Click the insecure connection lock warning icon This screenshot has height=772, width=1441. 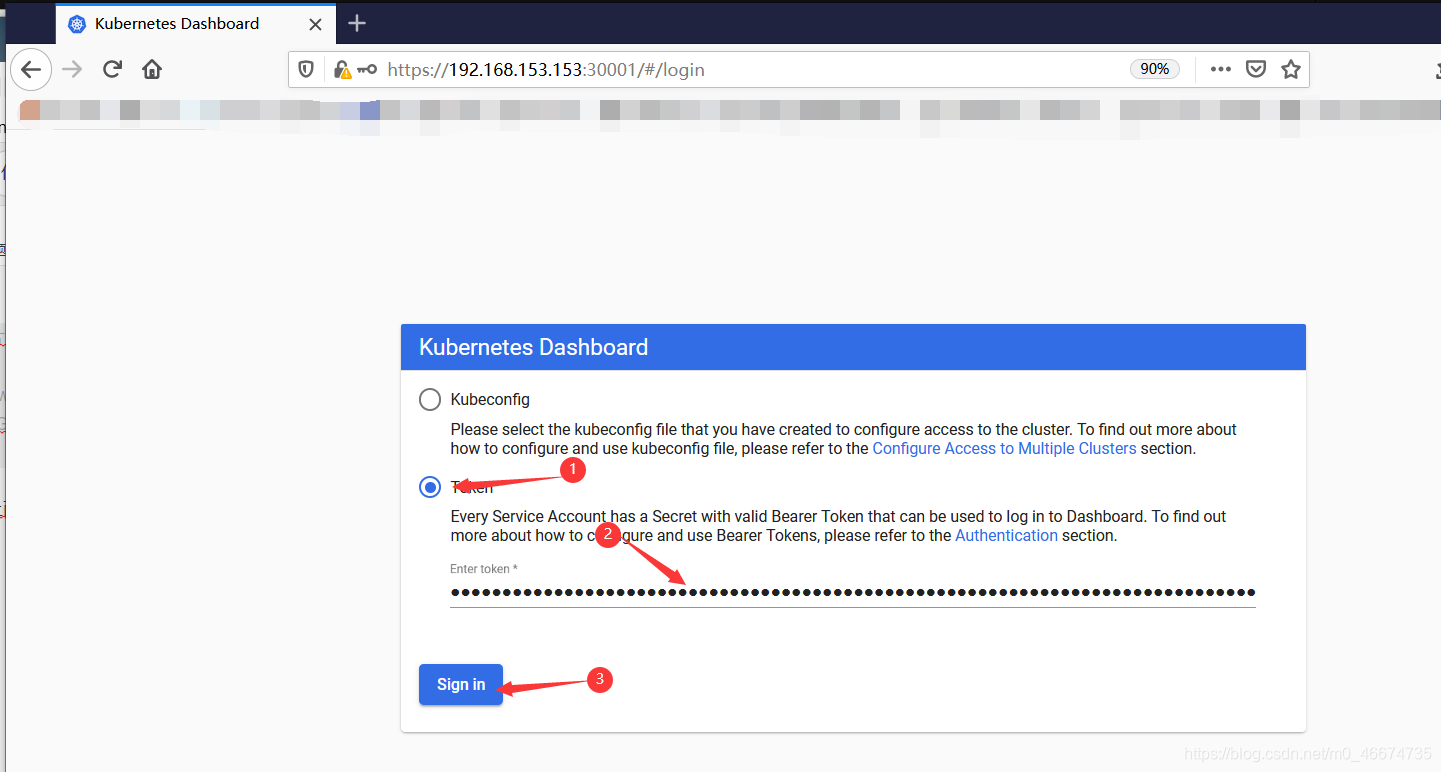[342, 69]
